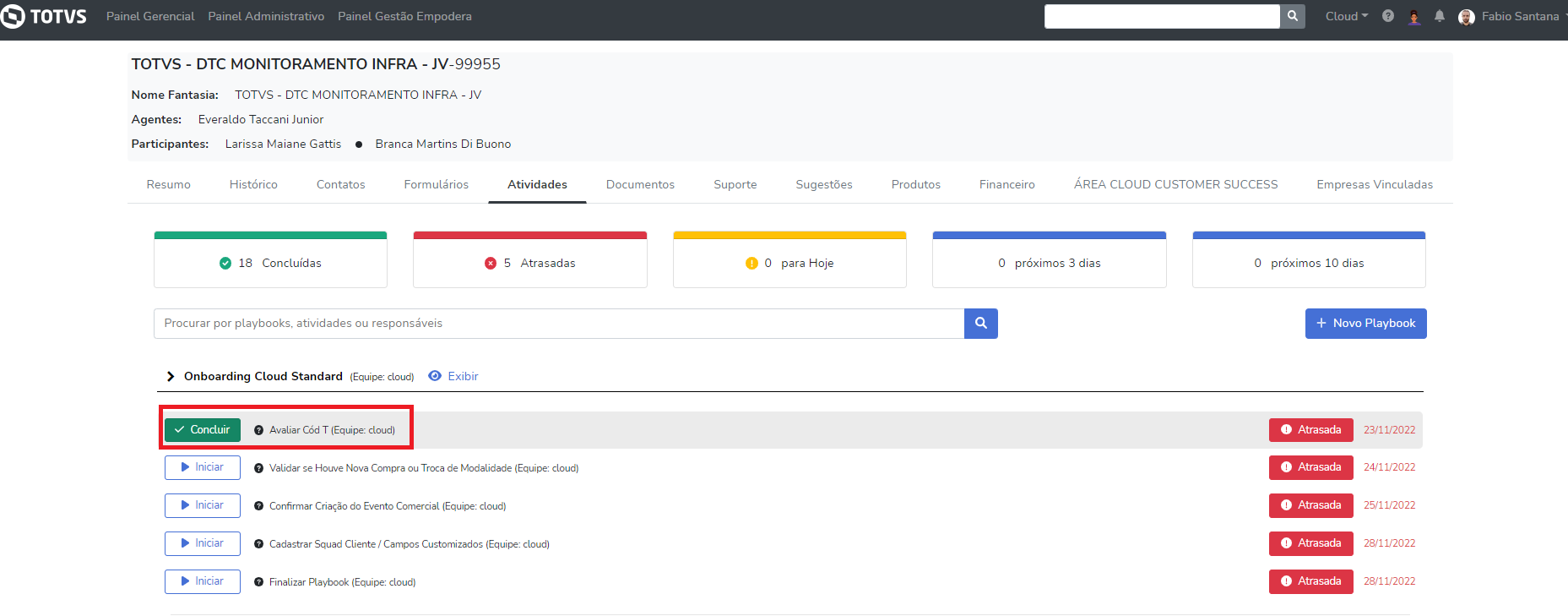Image resolution: width=1568 pixels, height=616 pixels.
Task: Click the small agent figure icon in header
Action: 1414,17
